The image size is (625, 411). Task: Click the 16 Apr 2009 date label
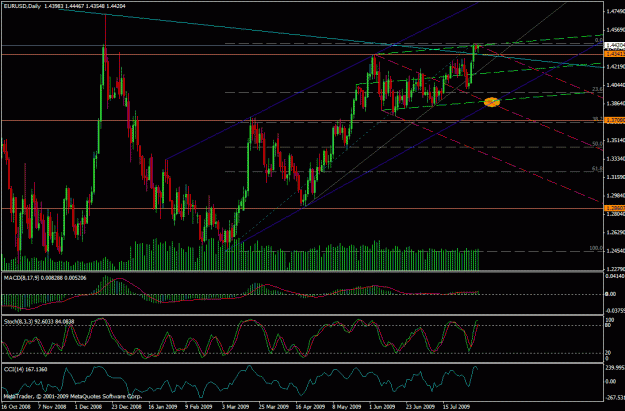click(310, 407)
